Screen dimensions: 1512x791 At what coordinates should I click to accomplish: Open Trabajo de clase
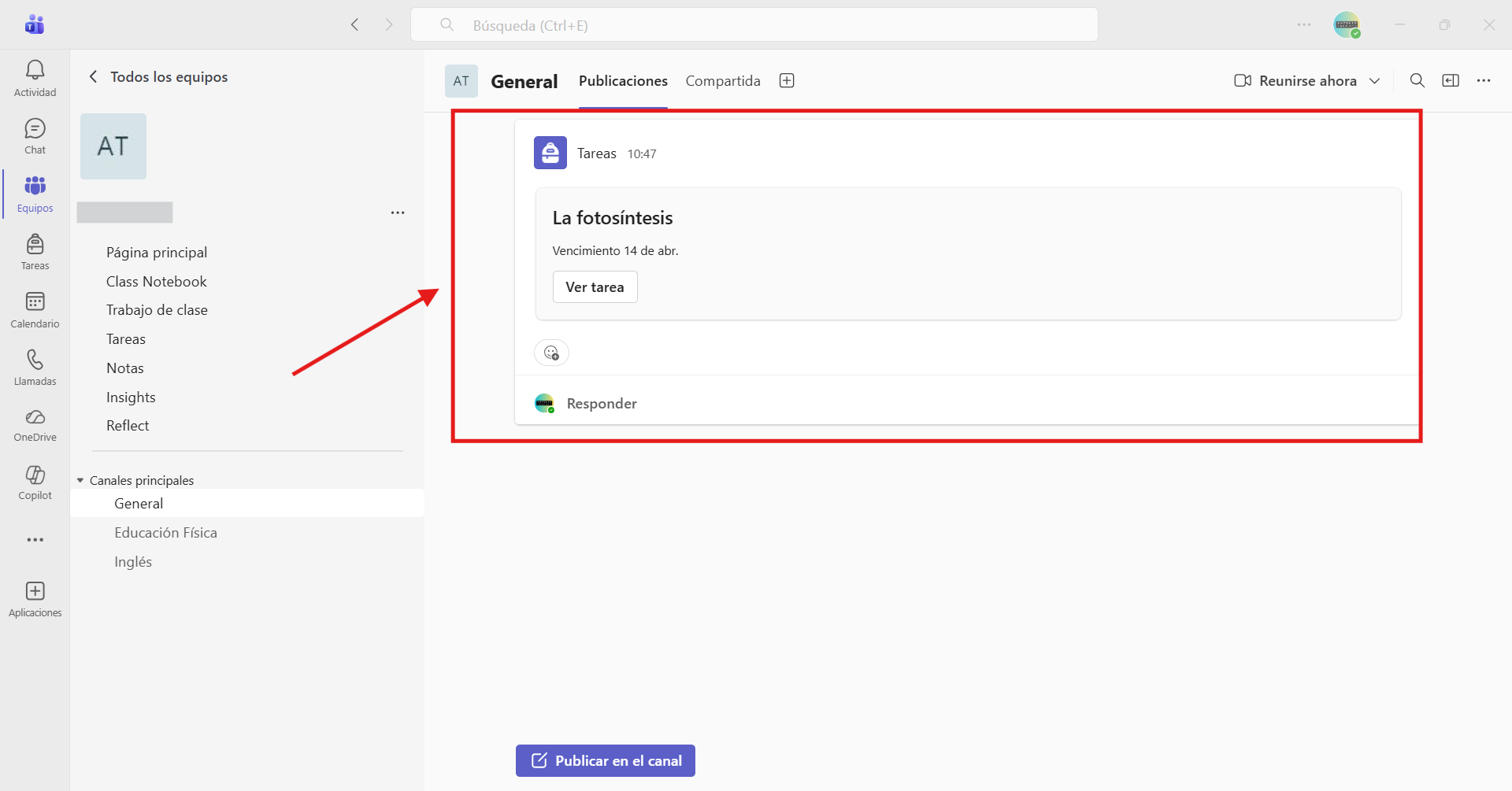157,310
